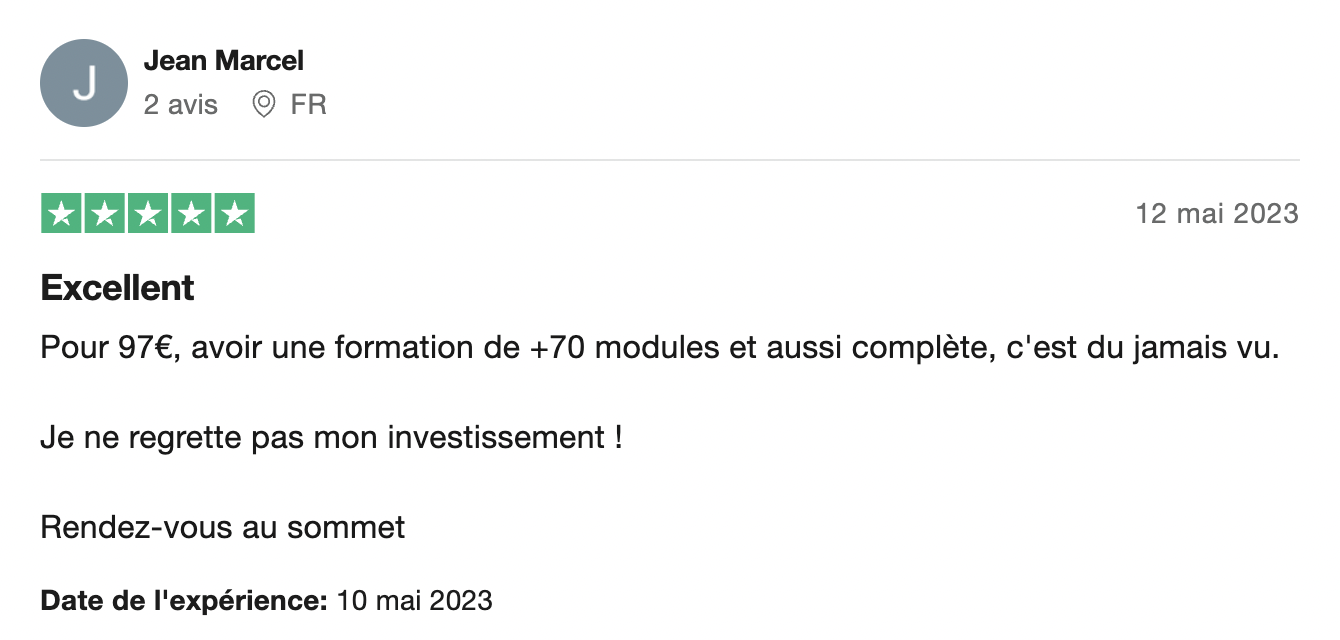Click the location pin icon

264,104
